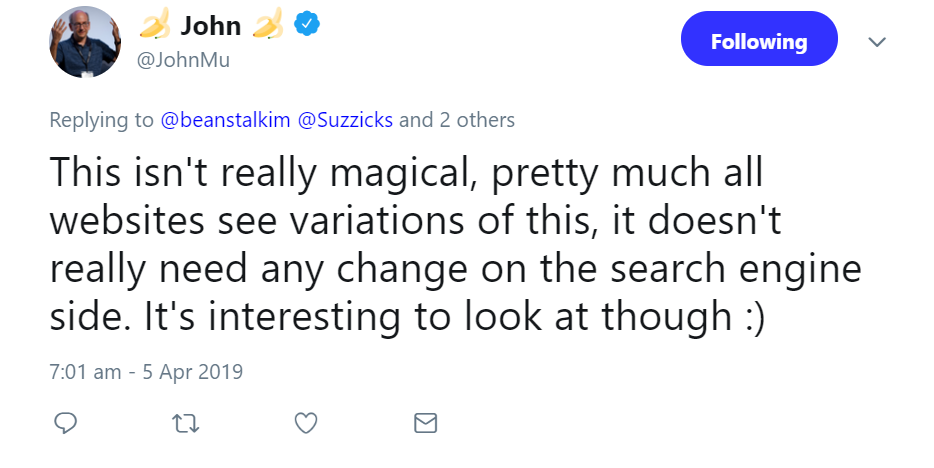Image resolution: width=934 pixels, height=468 pixels.
Task: Send tweet via Direct Message envelope icon
Action: 426,424
